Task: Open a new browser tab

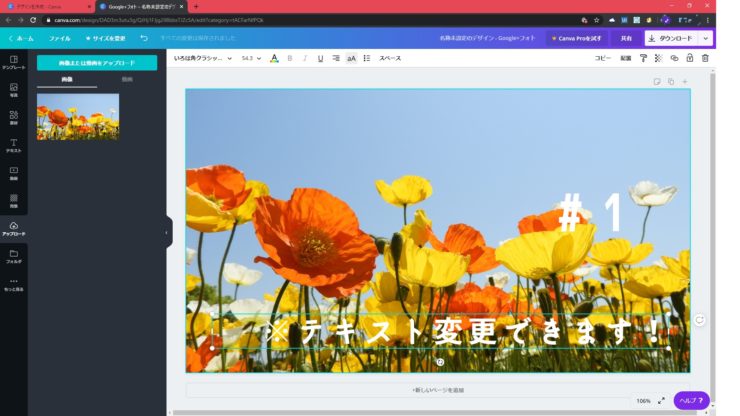Action: point(196,7)
